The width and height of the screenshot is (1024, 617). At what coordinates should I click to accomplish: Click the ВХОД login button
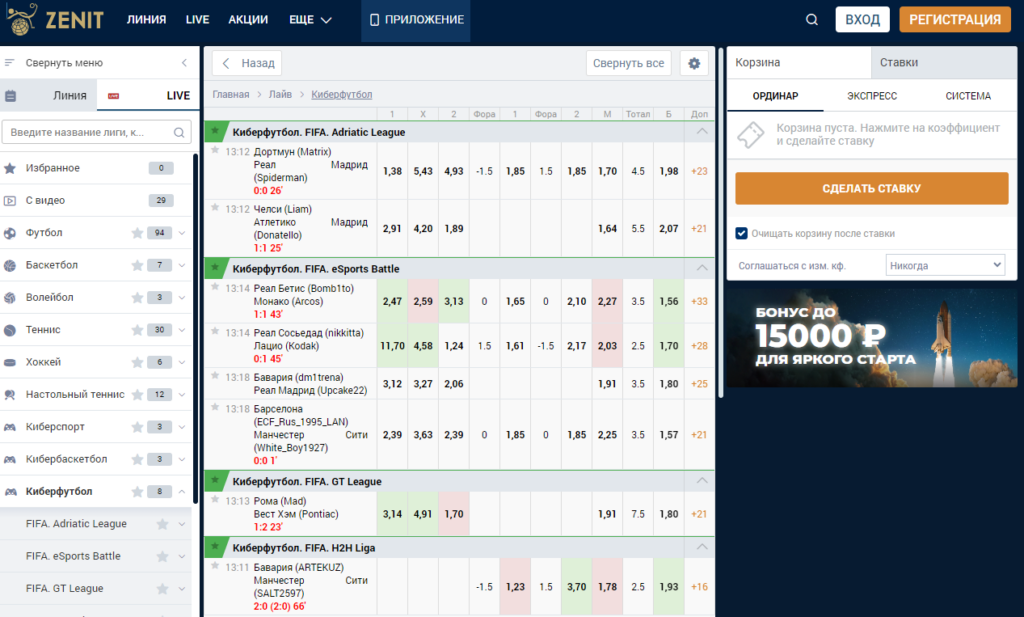[x=863, y=20]
